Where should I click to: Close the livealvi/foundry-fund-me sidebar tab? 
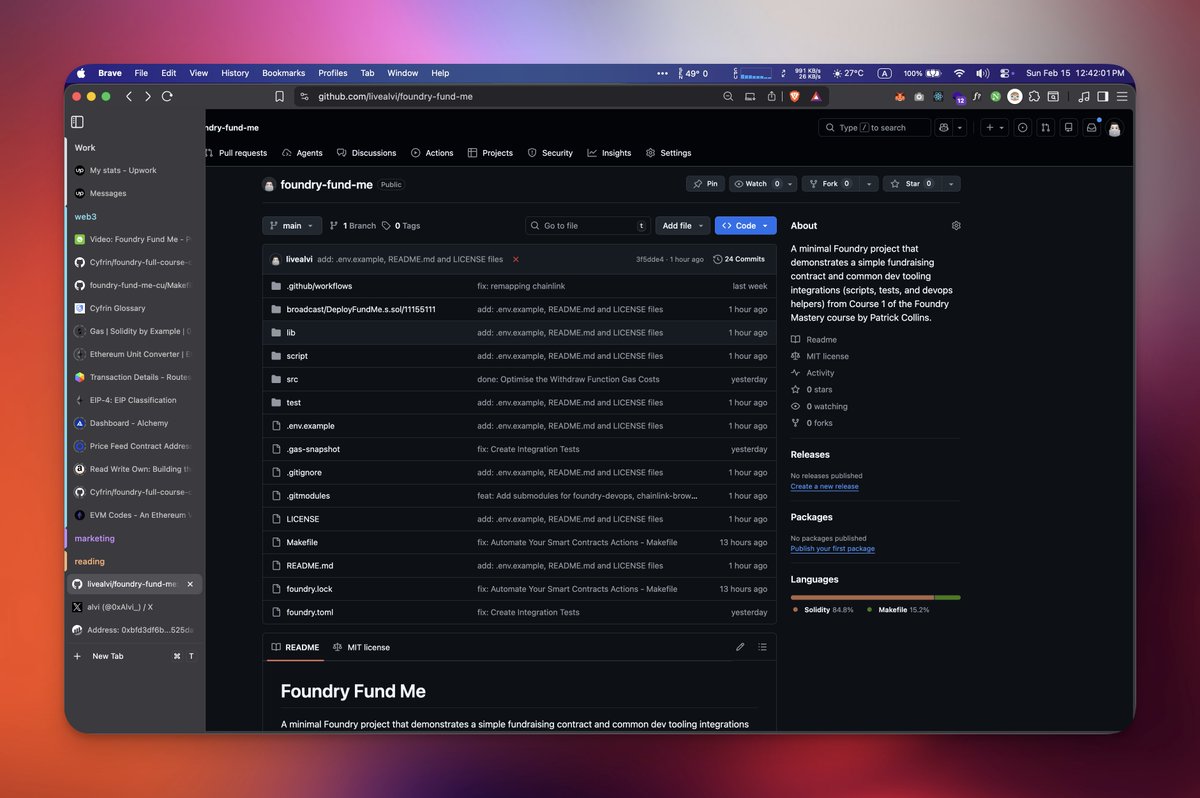pyautogui.click(x=190, y=584)
